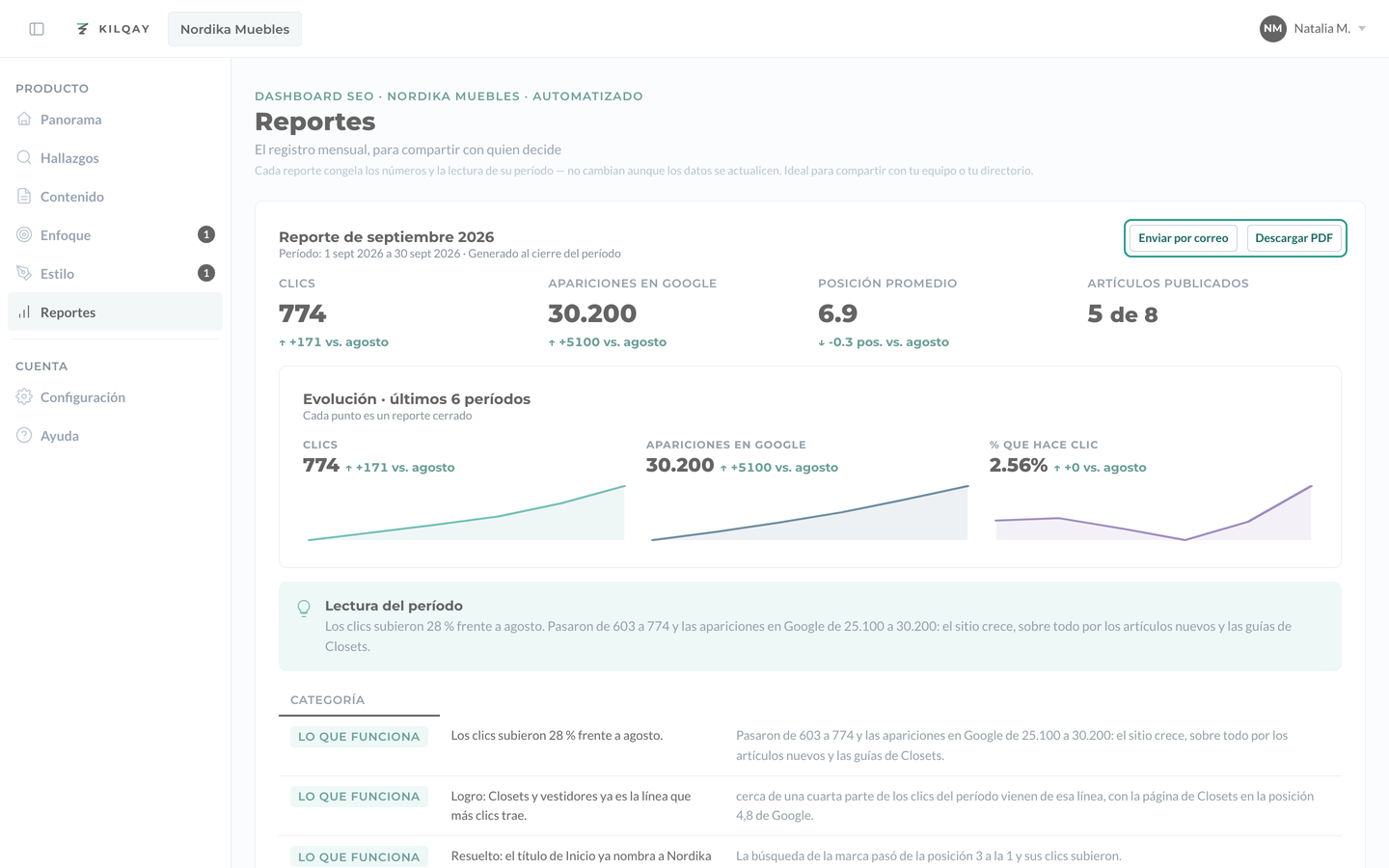
Task: Toggle the sidebar panel icon
Action: [37, 29]
